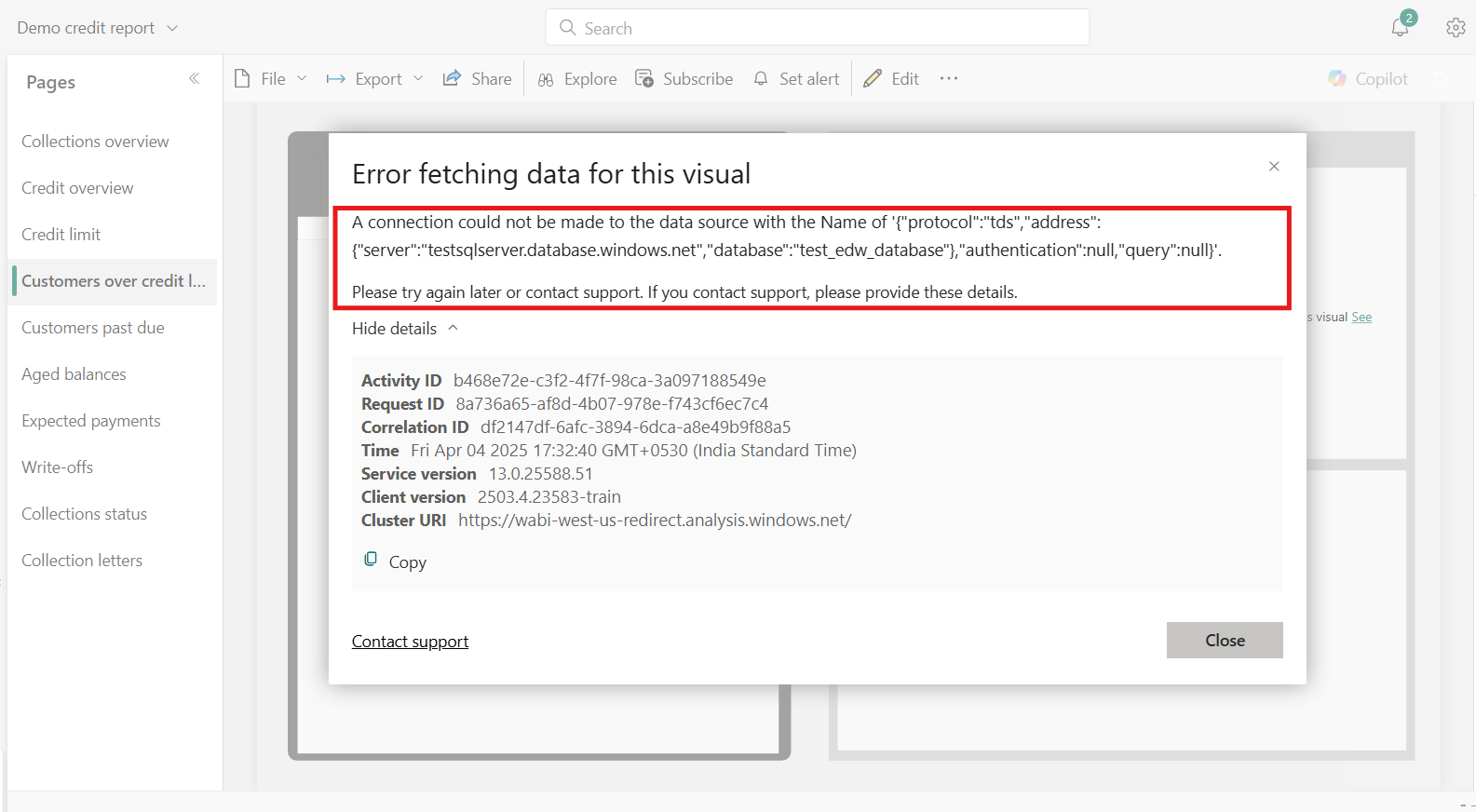
Task: Open the Write-offs page
Action: click(x=58, y=467)
